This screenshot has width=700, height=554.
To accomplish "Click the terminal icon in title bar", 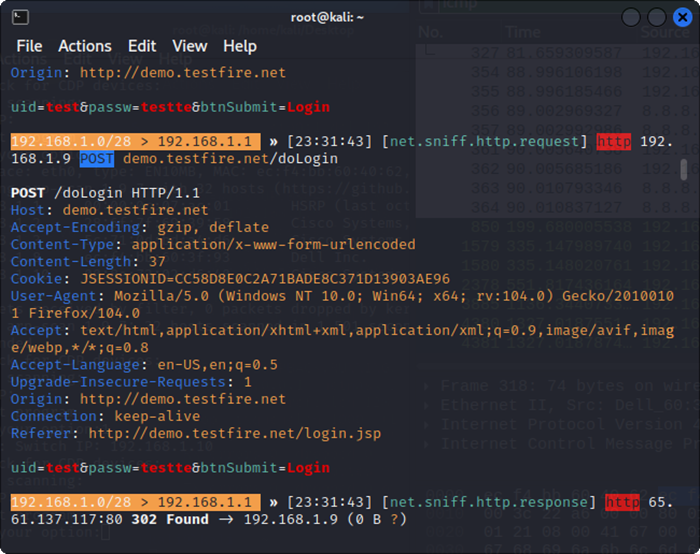I will (x=20, y=17).
